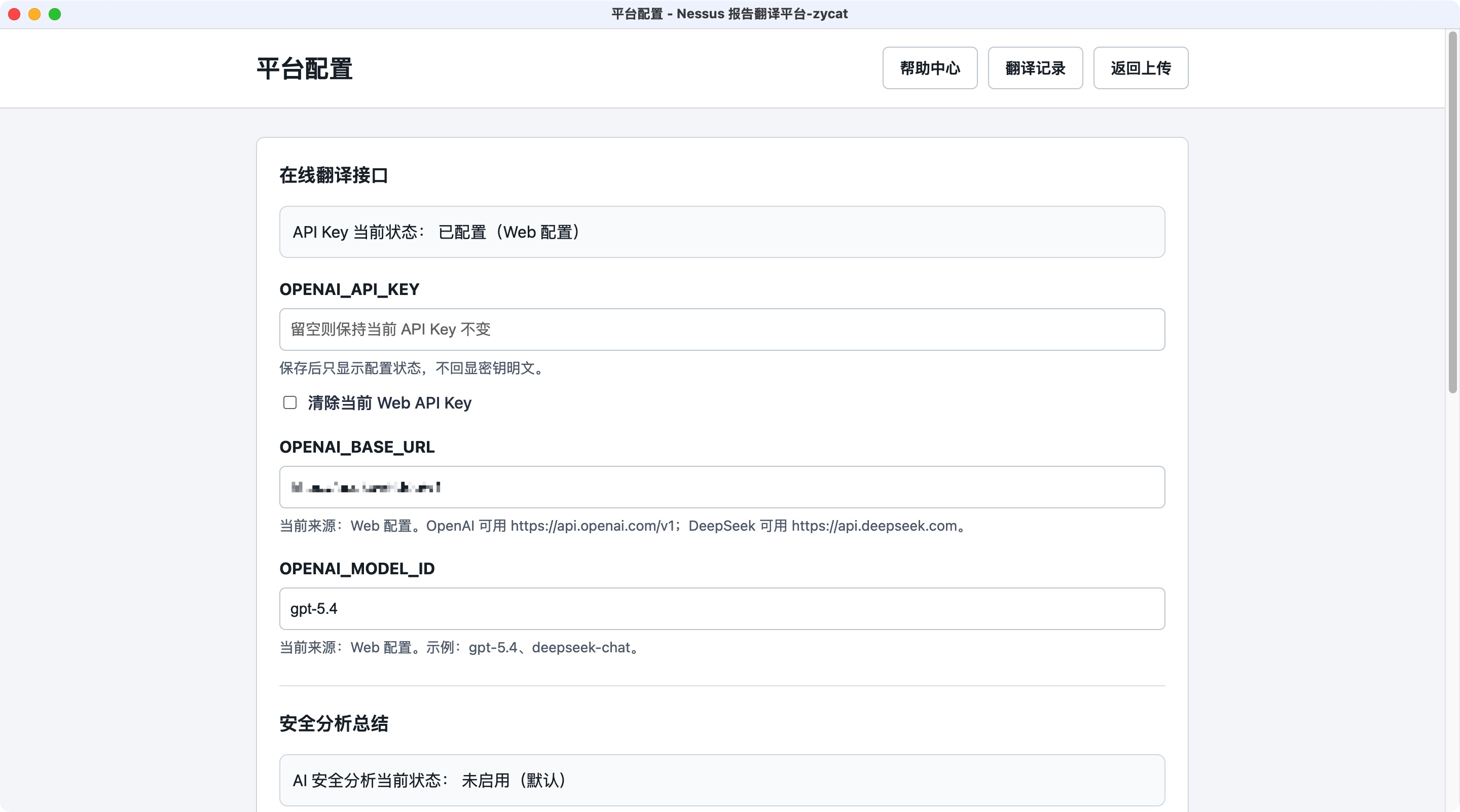The width and height of the screenshot is (1460, 812).
Task: Click the API Key 当前状态 status box
Action: click(722, 232)
